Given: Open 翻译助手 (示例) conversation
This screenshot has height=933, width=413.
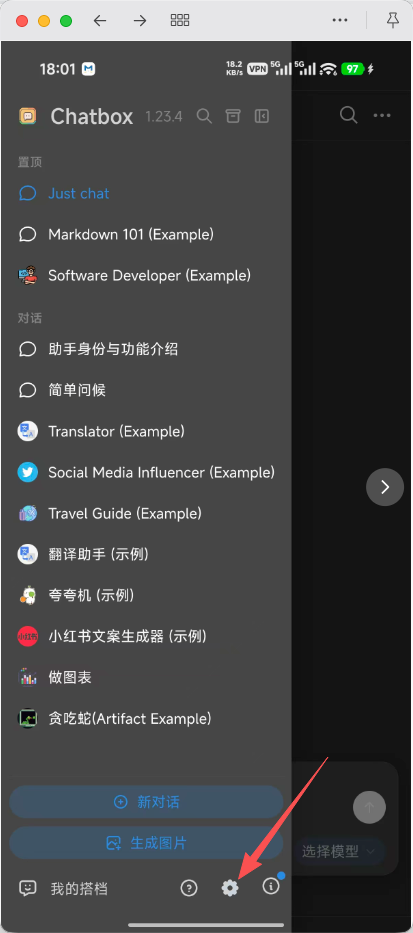Looking at the screenshot, I should pyautogui.click(x=146, y=554).
